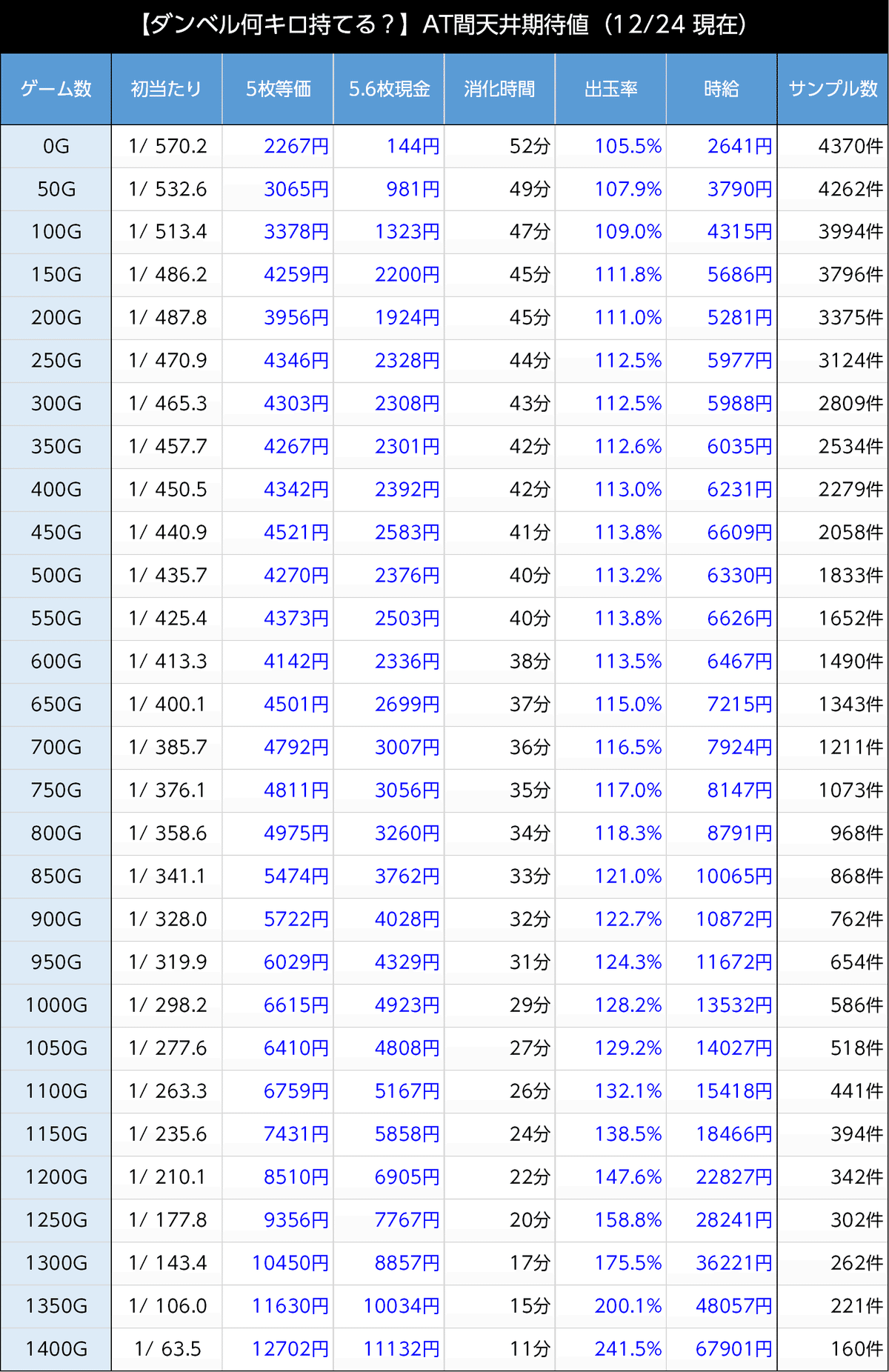Image resolution: width=889 pixels, height=1372 pixels.
Task: Select the 400G row label
Action: point(56,490)
